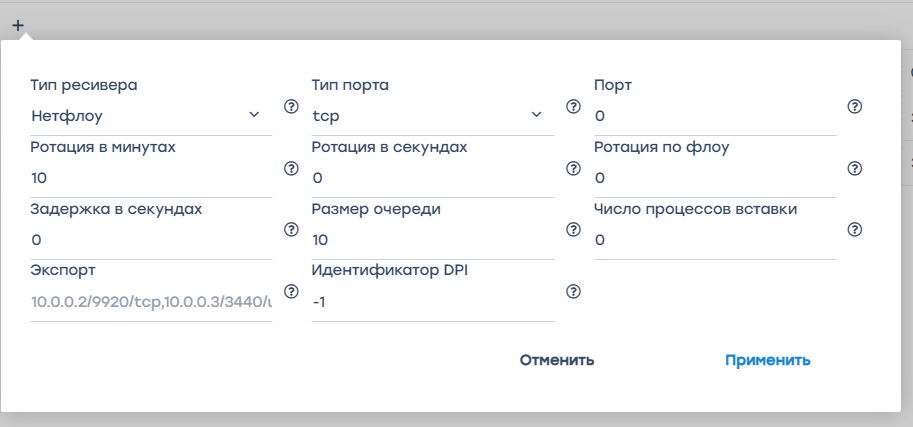Select the Идентификатор DPI input field
The height and width of the screenshot is (427, 913).
click(432, 301)
